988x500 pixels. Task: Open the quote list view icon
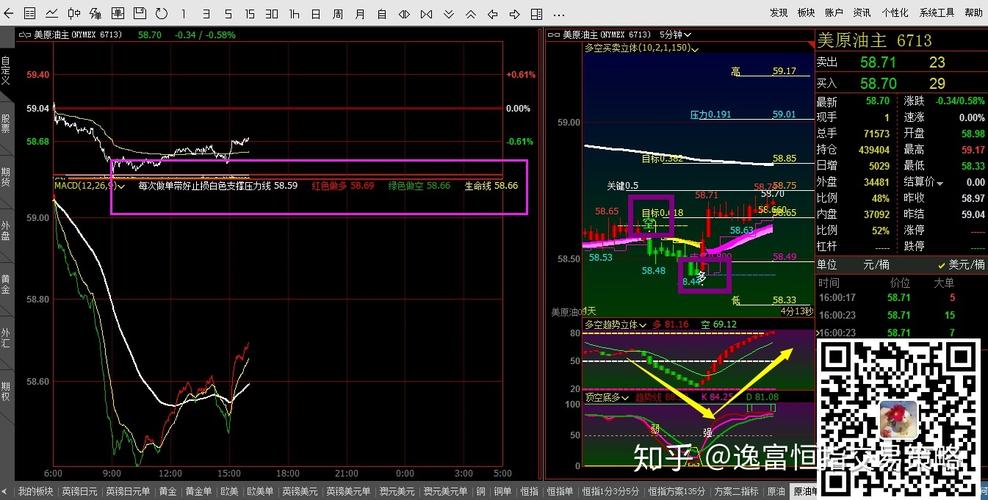coord(30,14)
